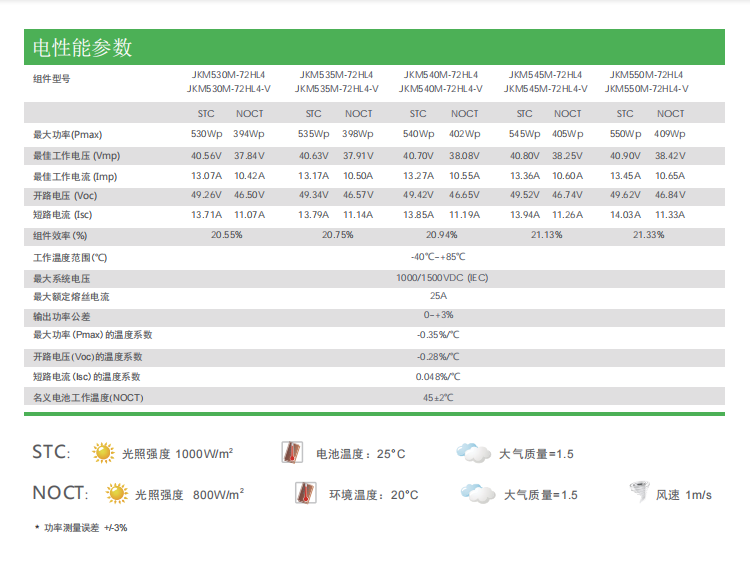Click the 20.75% efficiency value
750x566 pixels.
(x=338, y=235)
